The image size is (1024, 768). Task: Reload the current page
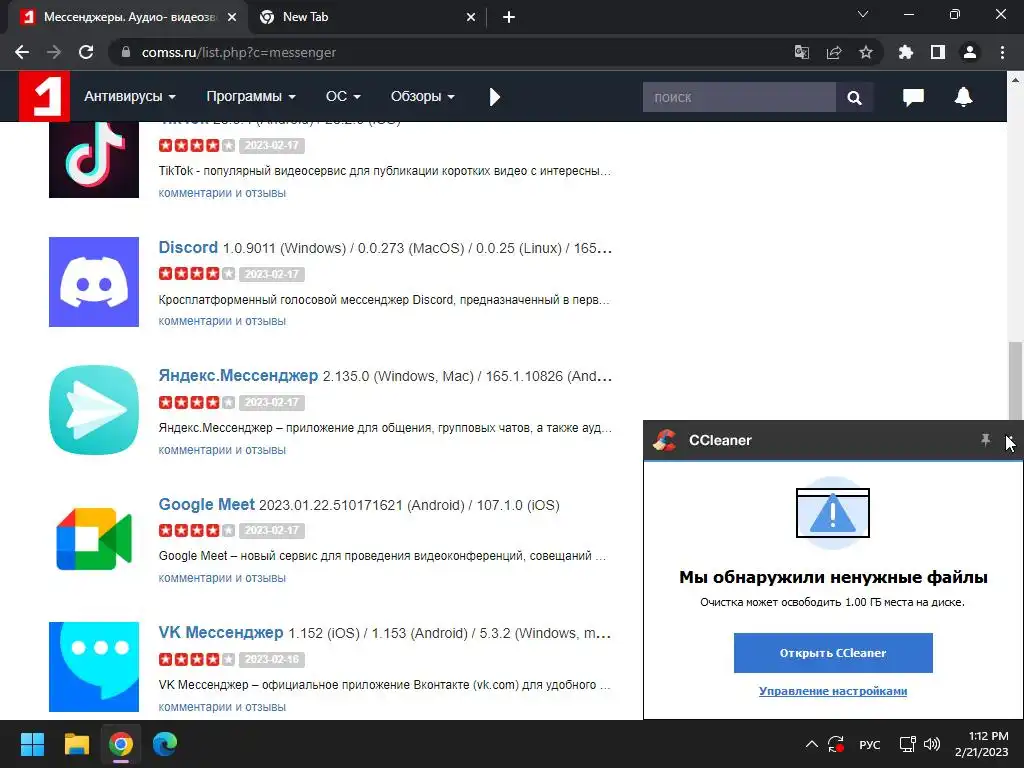86,52
